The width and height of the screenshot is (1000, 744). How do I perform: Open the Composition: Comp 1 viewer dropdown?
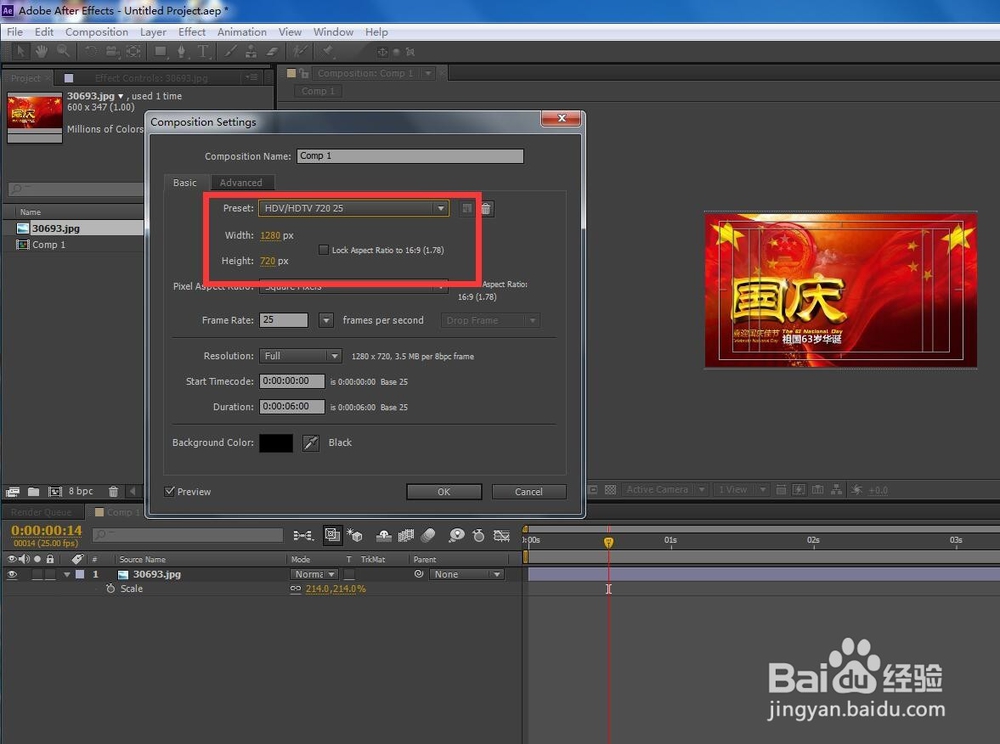(428, 73)
